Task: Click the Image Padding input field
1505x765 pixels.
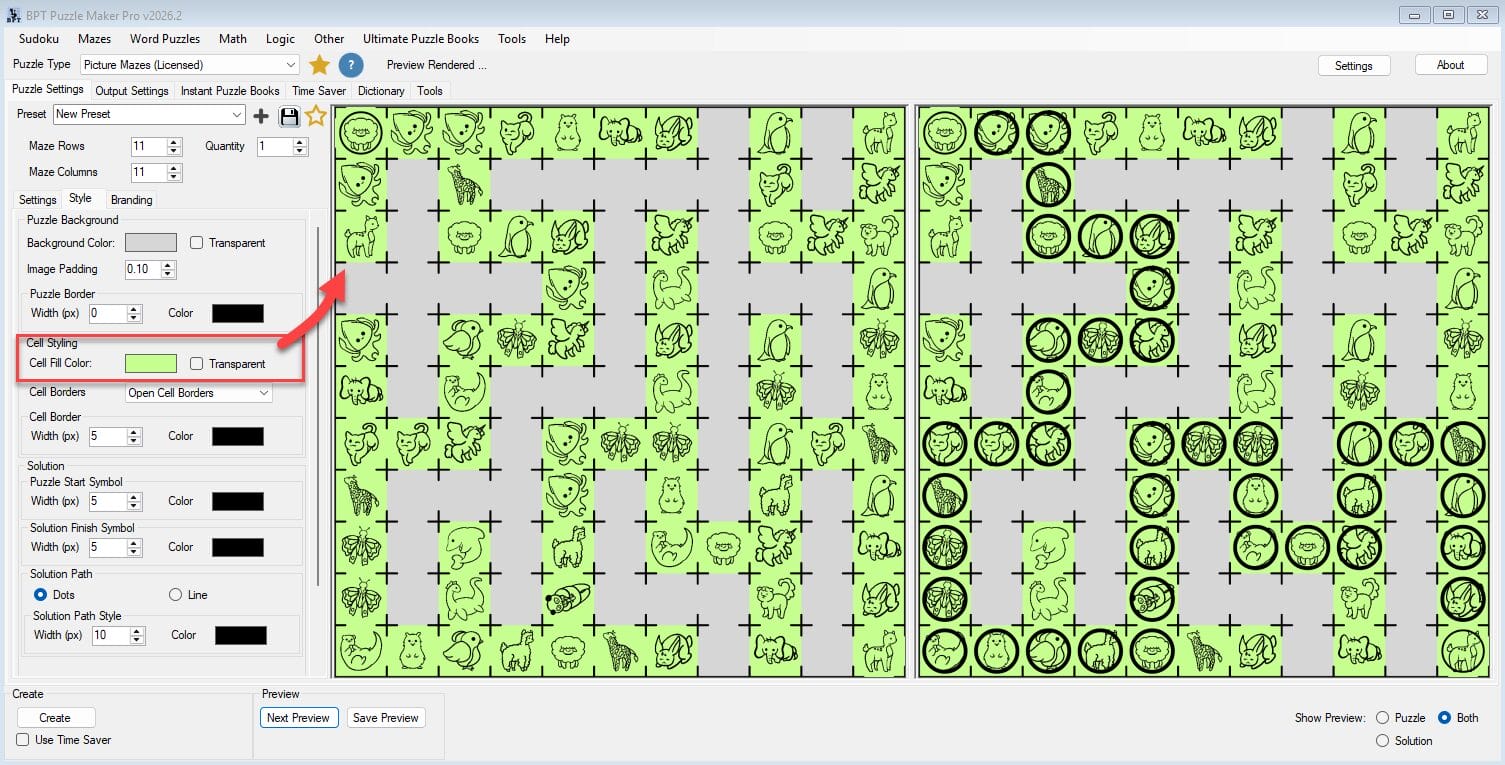Action: point(142,269)
